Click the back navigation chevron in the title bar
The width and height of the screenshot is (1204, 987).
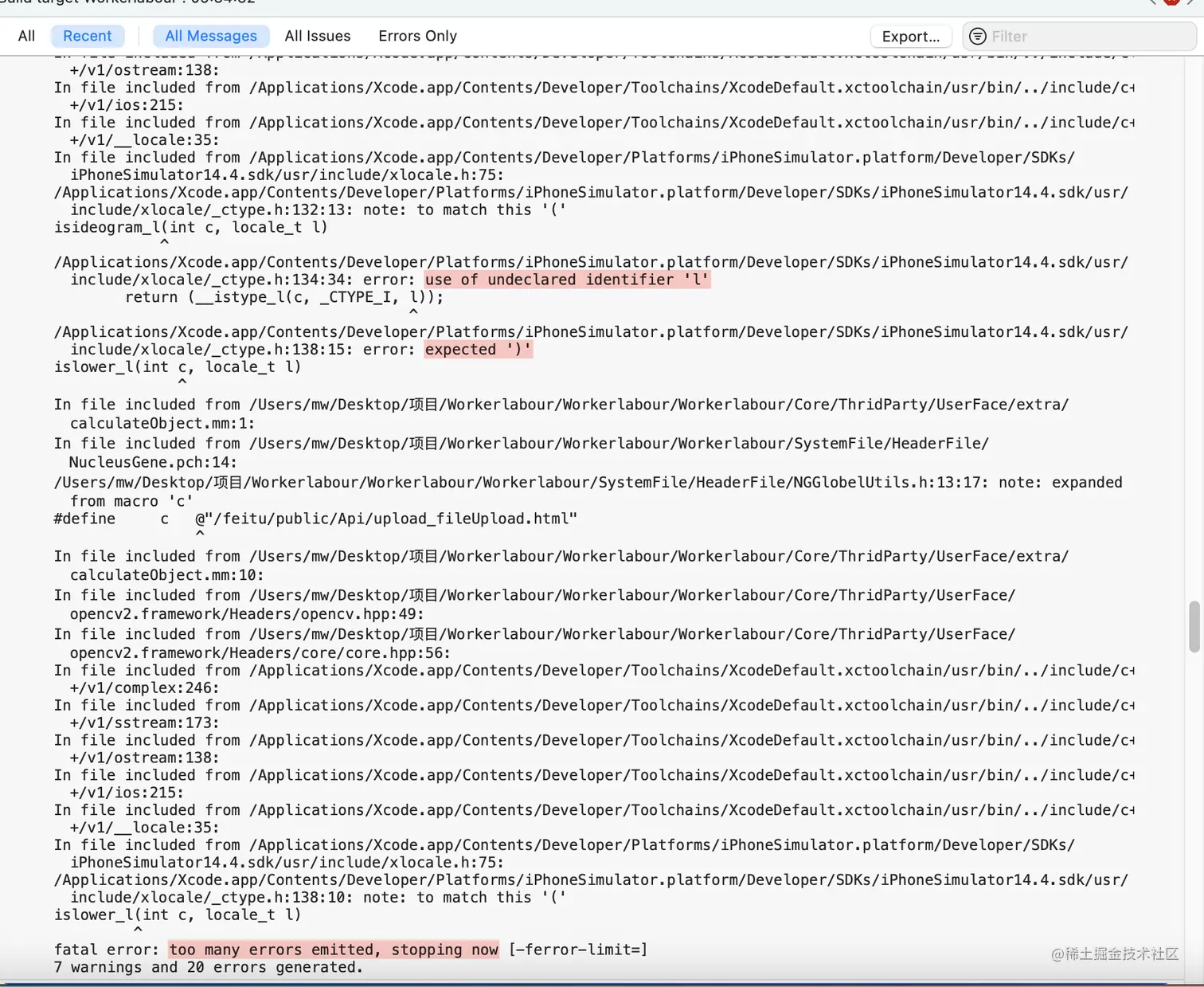[x=1153, y=3]
